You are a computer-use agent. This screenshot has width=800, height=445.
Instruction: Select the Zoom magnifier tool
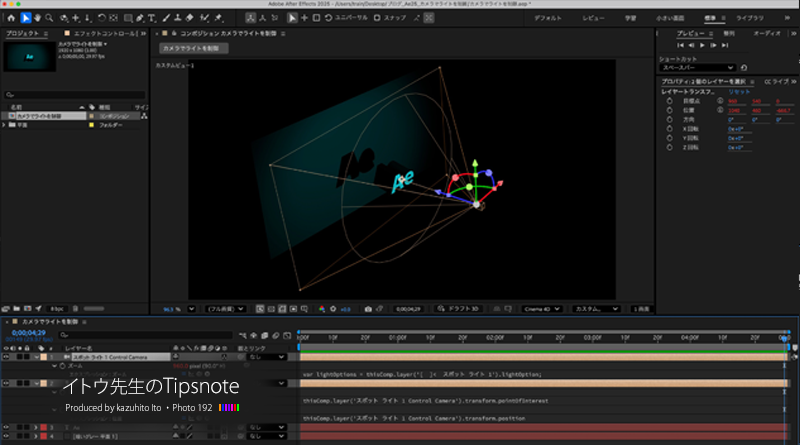coord(50,18)
